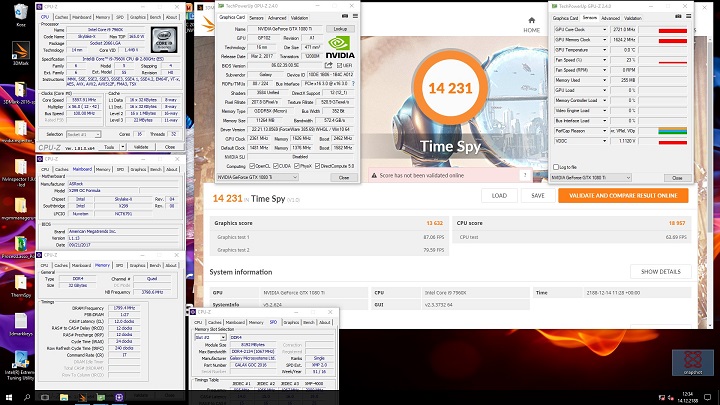Open About tab in CPU-Z SPD window

click(x=325, y=322)
